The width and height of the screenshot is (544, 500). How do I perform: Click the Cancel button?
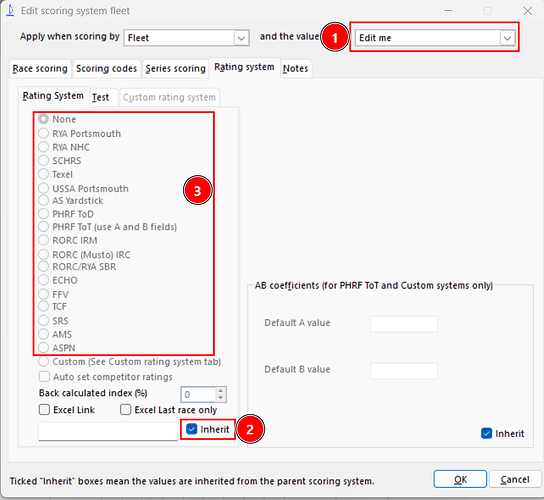[515, 480]
